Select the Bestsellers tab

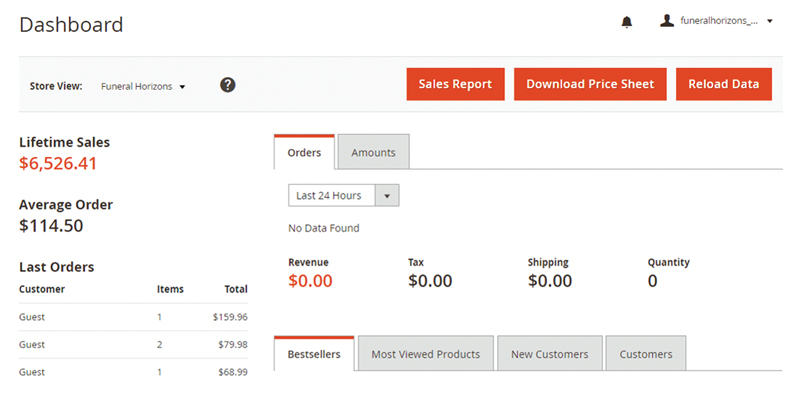click(x=314, y=353)
